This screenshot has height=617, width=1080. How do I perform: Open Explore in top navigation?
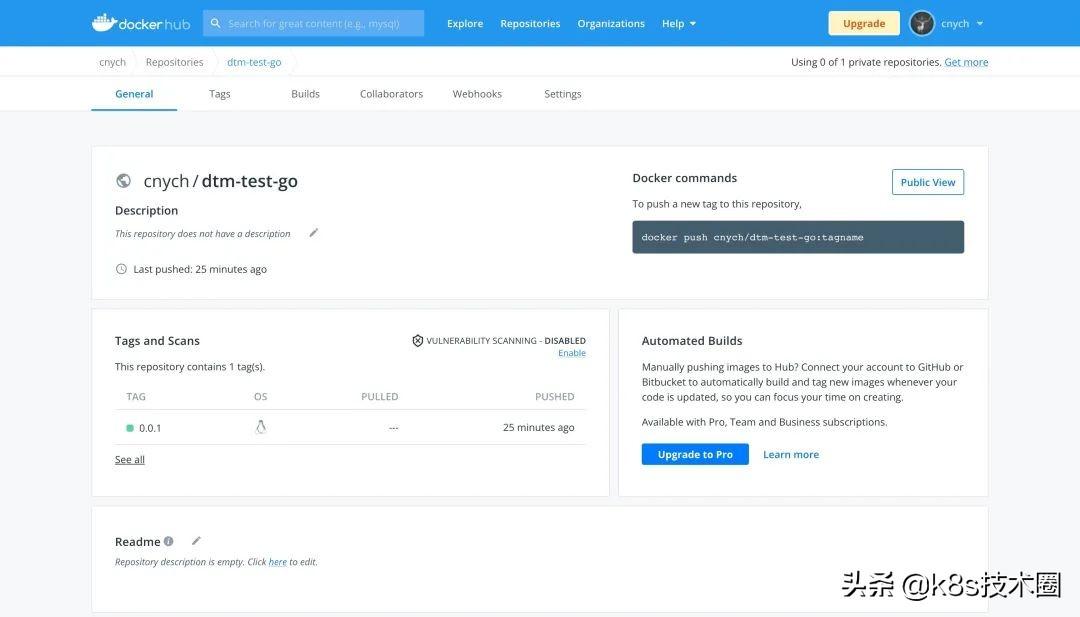[x=465, y=23]
